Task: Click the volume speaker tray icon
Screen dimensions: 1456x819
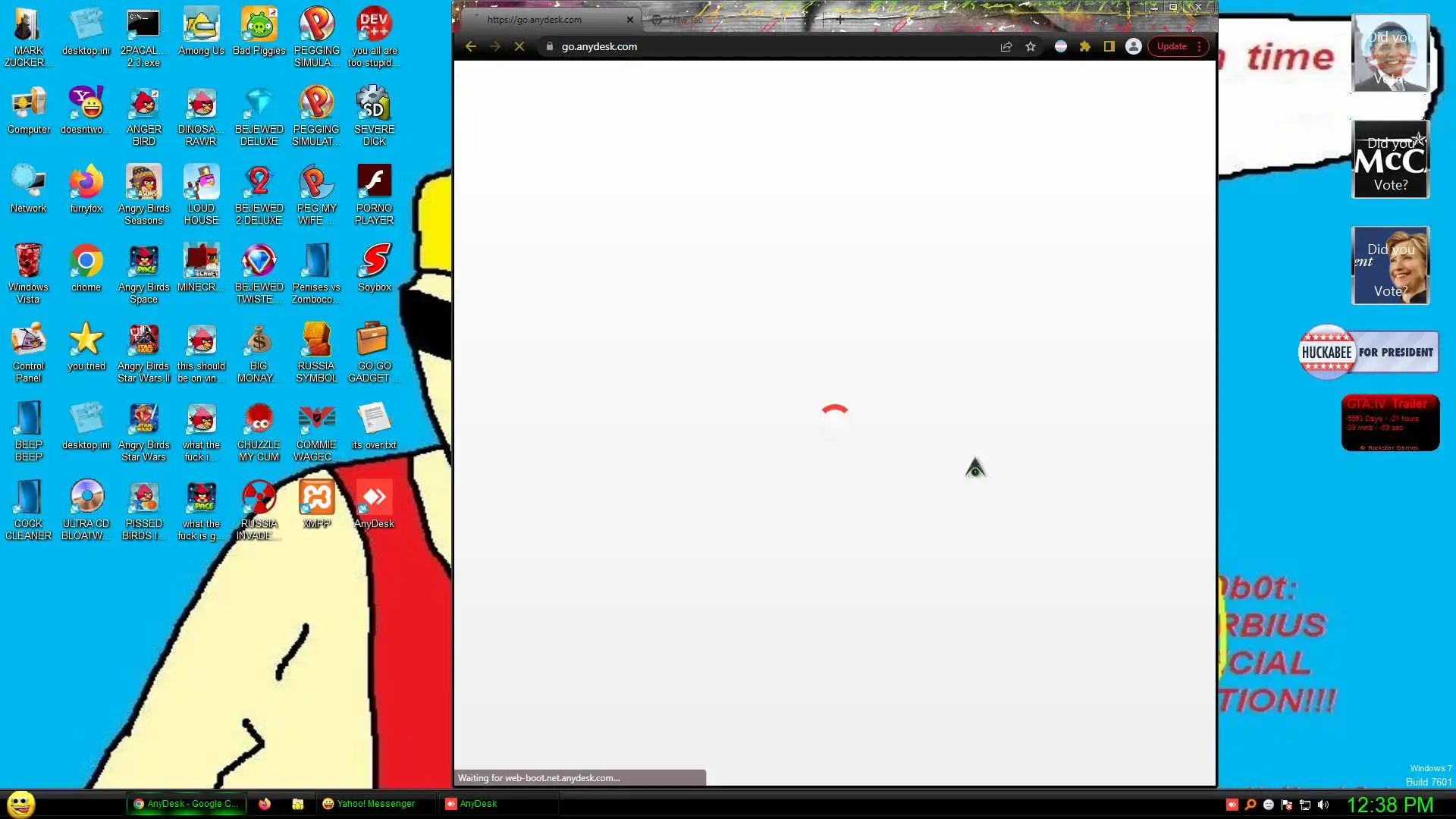Action: pos(1323,805)
